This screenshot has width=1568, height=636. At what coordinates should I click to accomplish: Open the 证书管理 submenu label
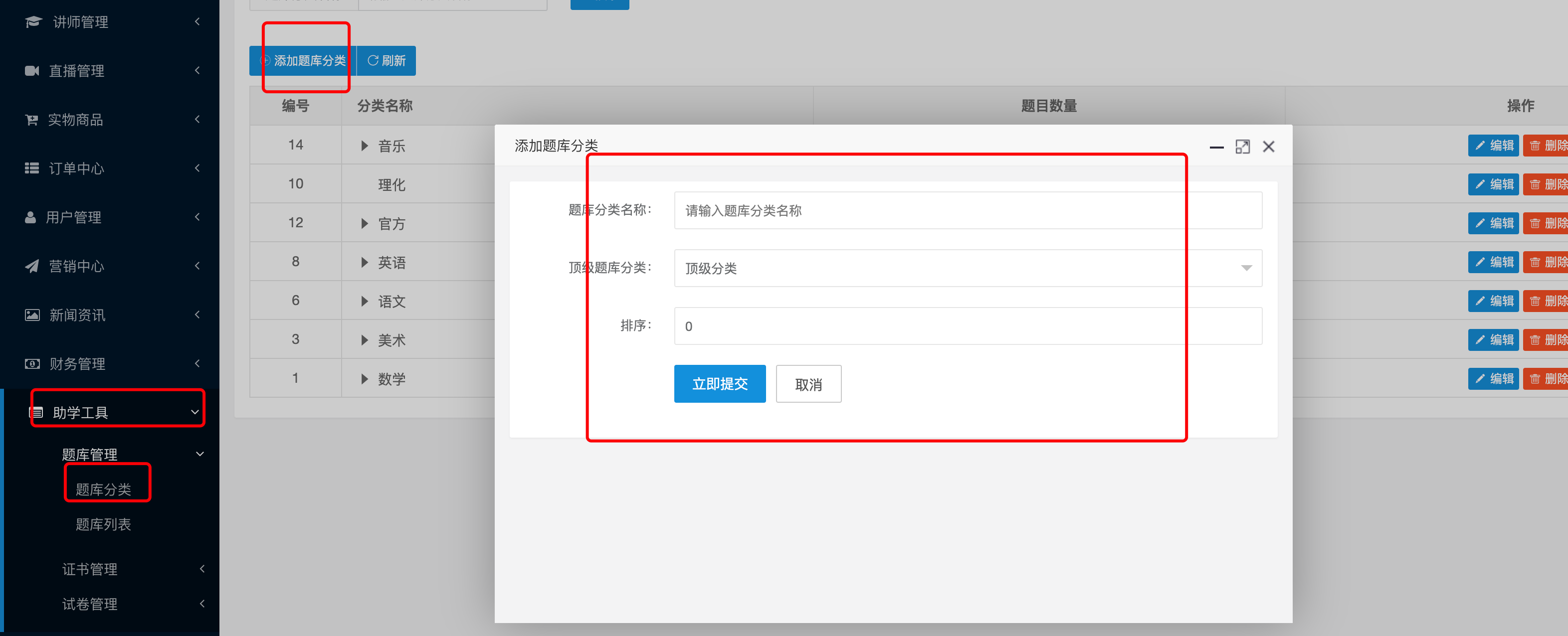[89, 569]
